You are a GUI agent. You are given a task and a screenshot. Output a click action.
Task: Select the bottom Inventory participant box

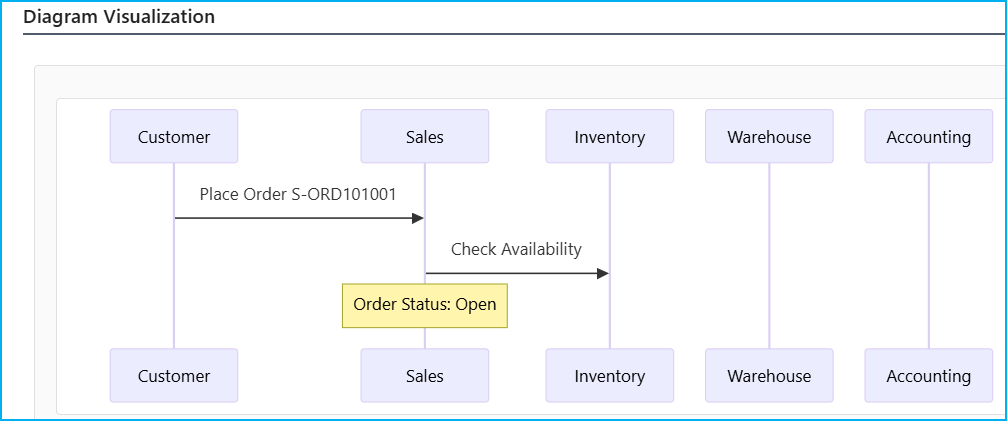pyautogui.click(x=609, y=376)
